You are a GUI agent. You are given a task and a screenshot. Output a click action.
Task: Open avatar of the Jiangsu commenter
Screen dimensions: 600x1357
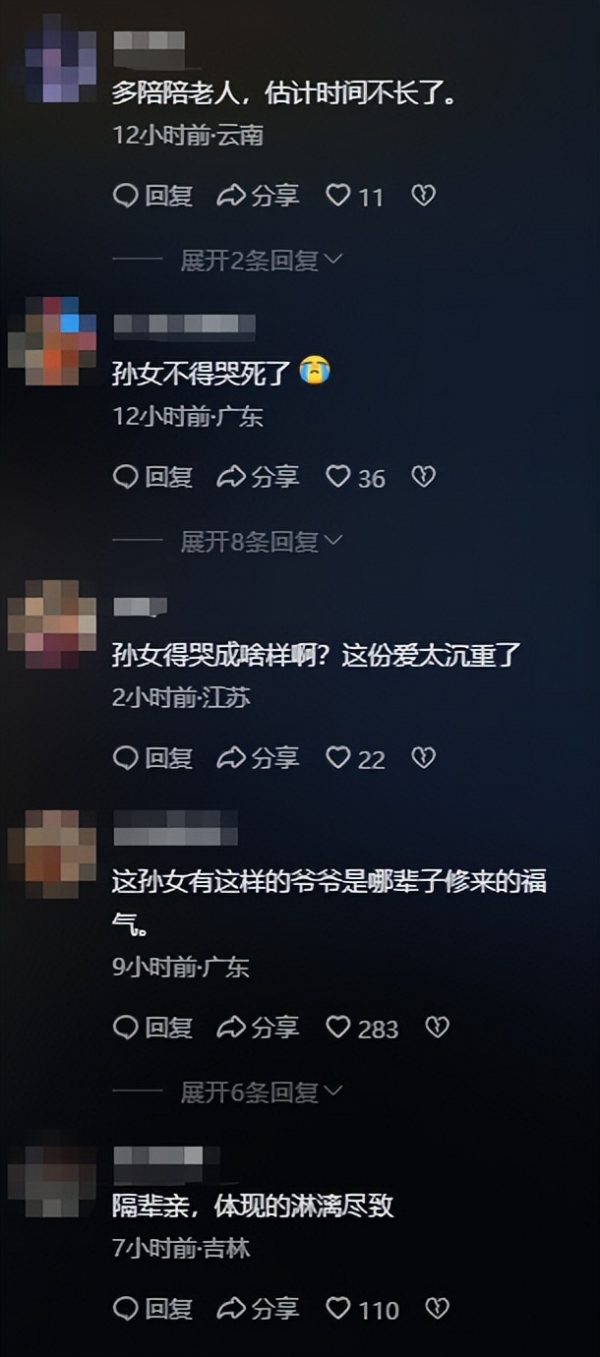(x=51, y=624)
